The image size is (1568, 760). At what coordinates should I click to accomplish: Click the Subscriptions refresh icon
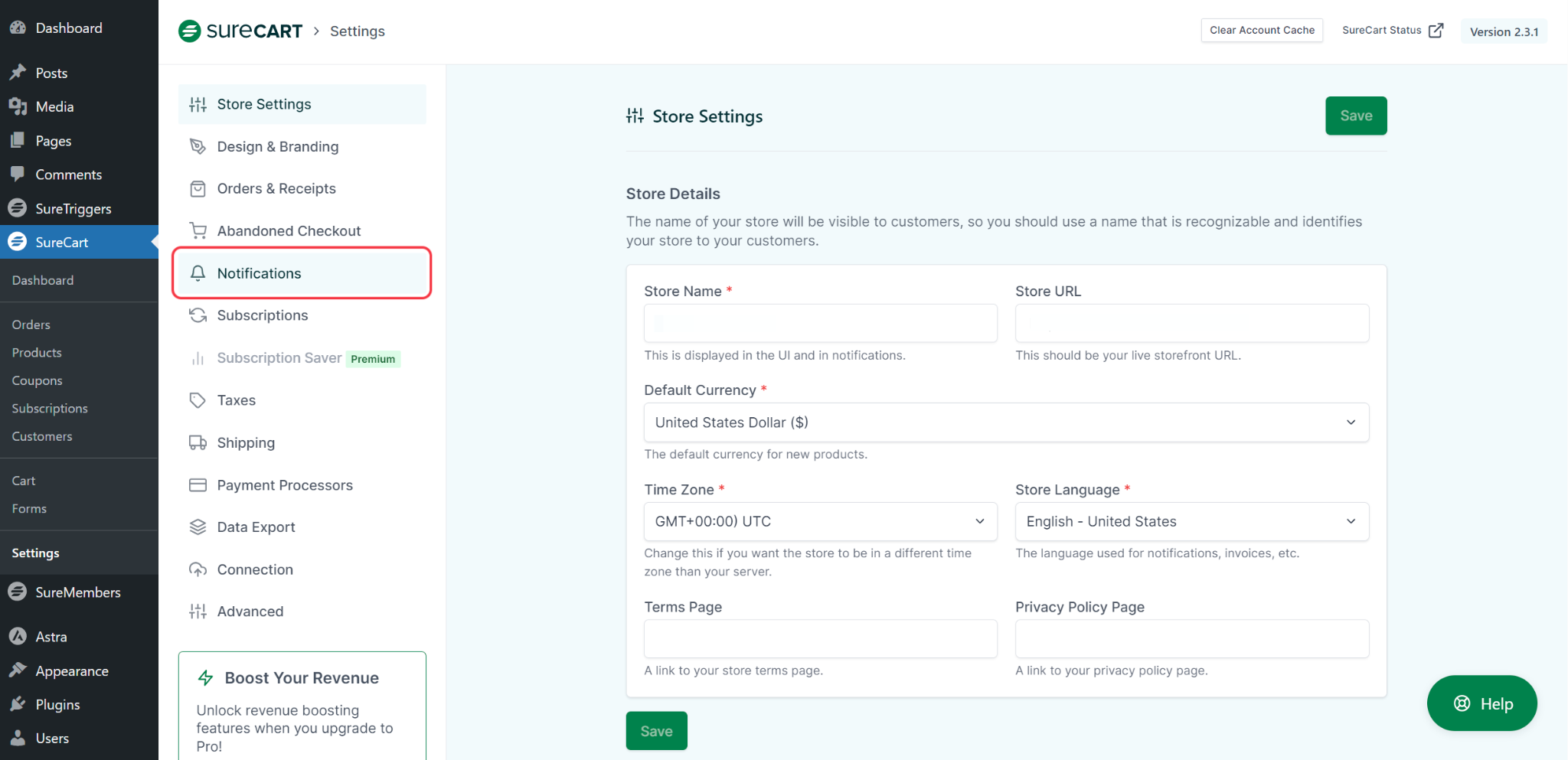click(198, 315)
